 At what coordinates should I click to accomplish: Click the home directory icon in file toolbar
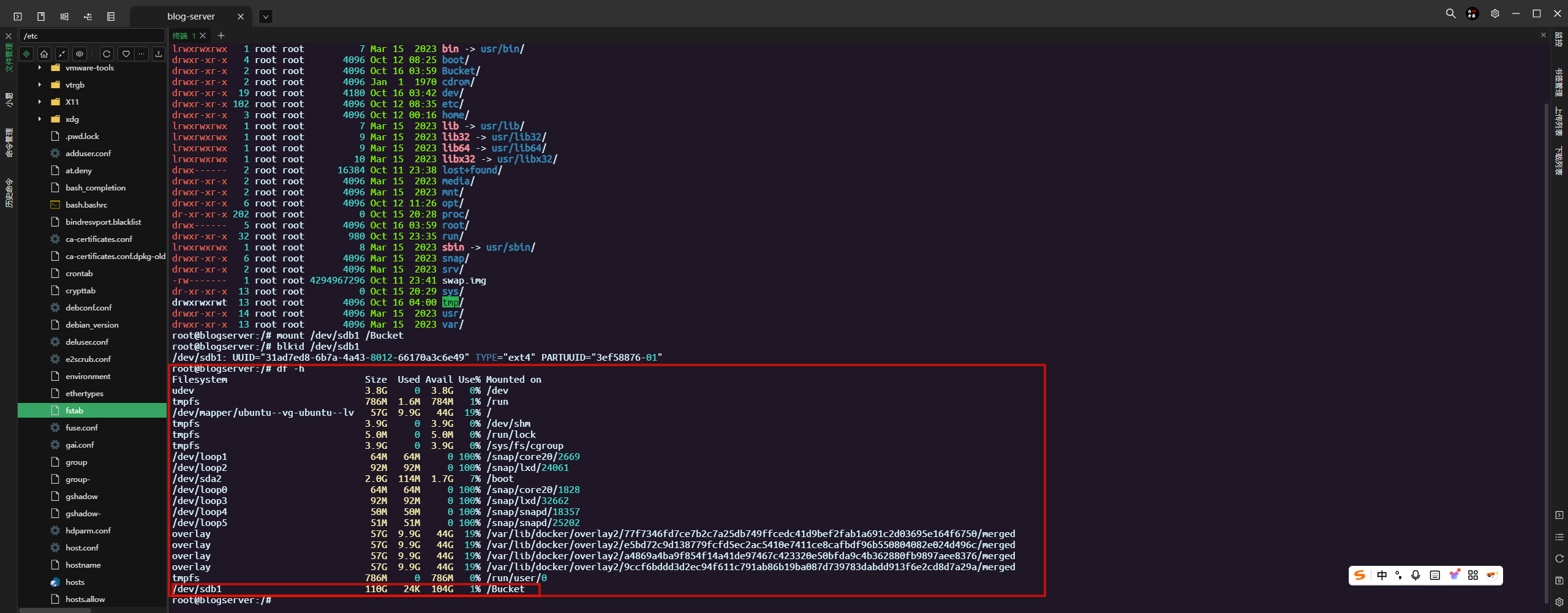pyautogui.click(x=44, y=54)
